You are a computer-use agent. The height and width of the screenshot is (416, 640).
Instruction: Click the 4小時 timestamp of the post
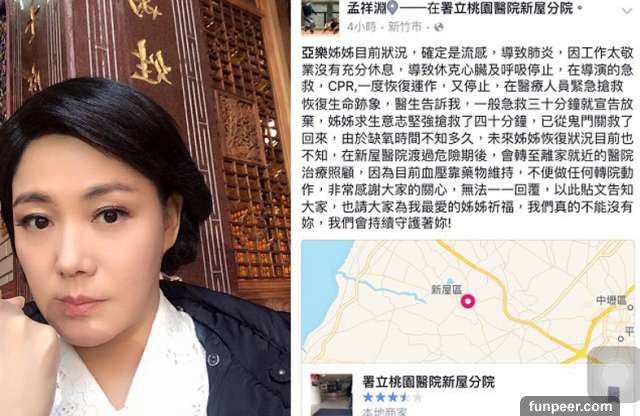coord(362,27)
